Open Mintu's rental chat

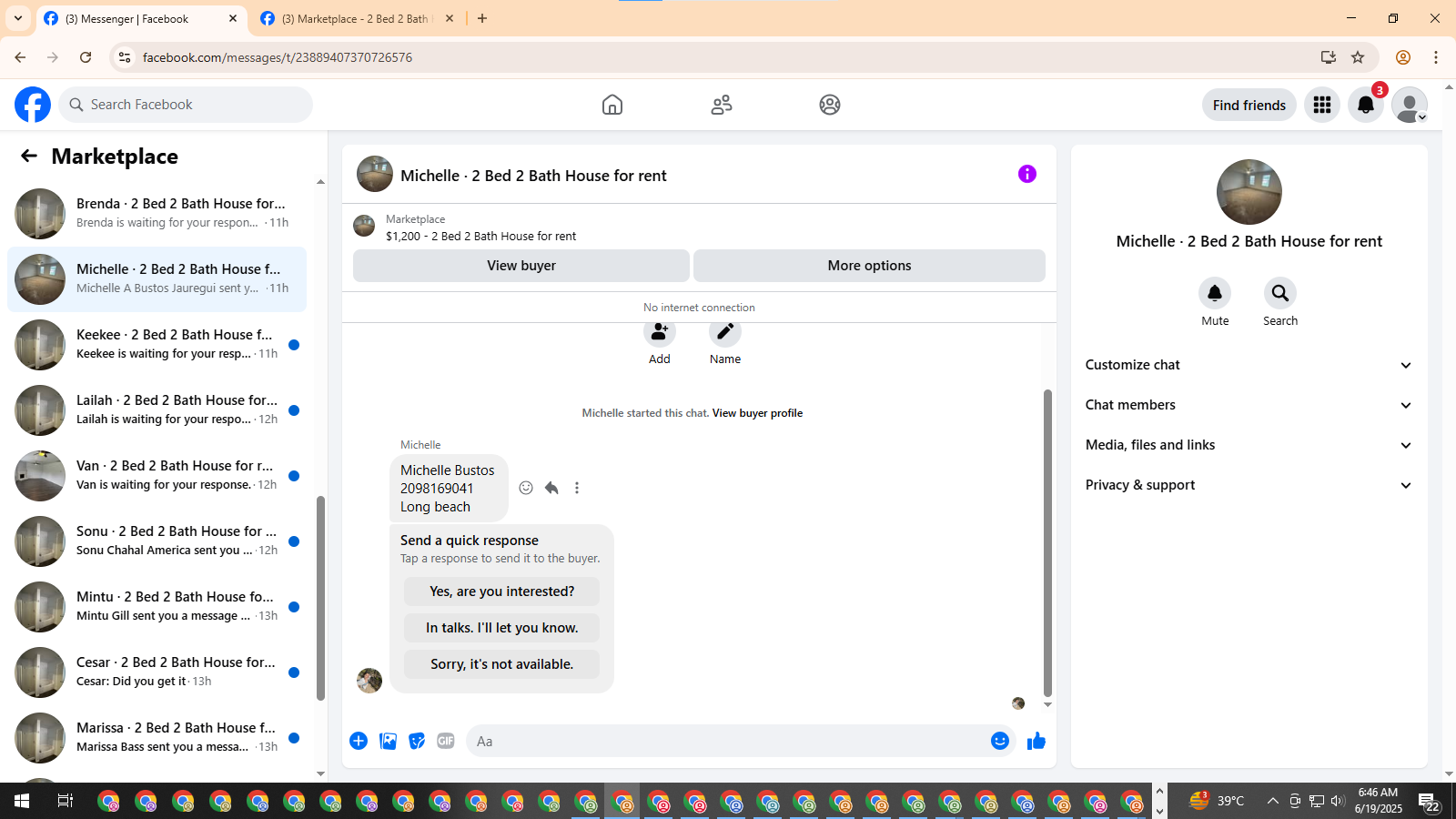point(157,606)
